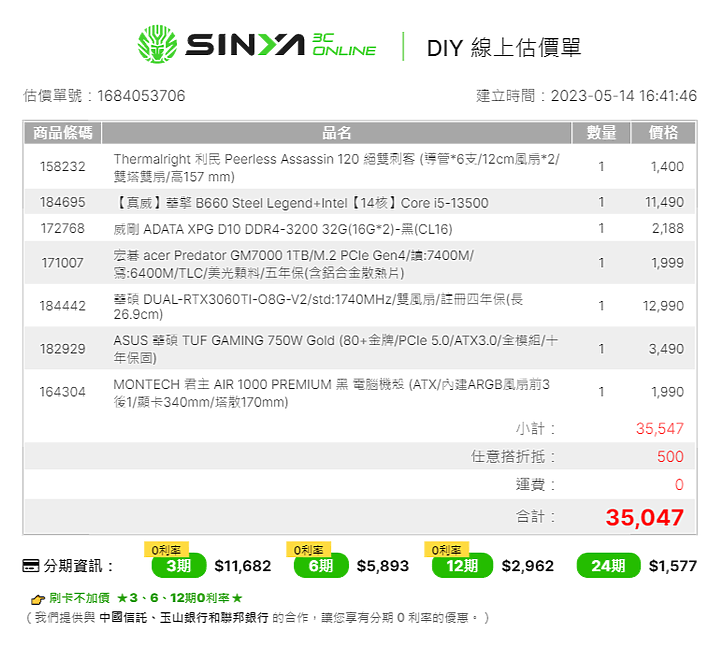Select the 6期 installment badge

321,566
